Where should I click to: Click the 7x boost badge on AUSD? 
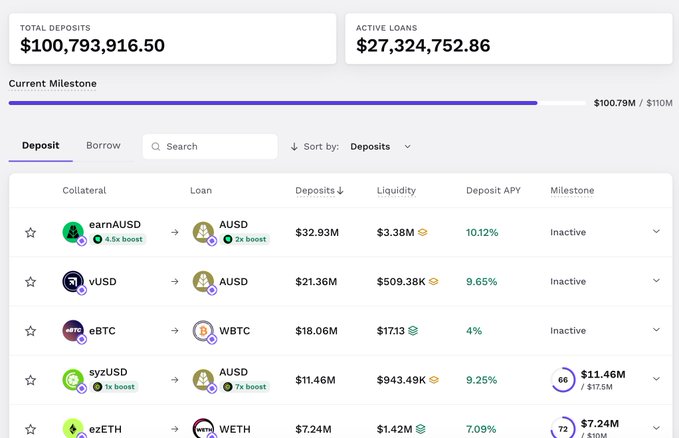(x=245, y=387)
